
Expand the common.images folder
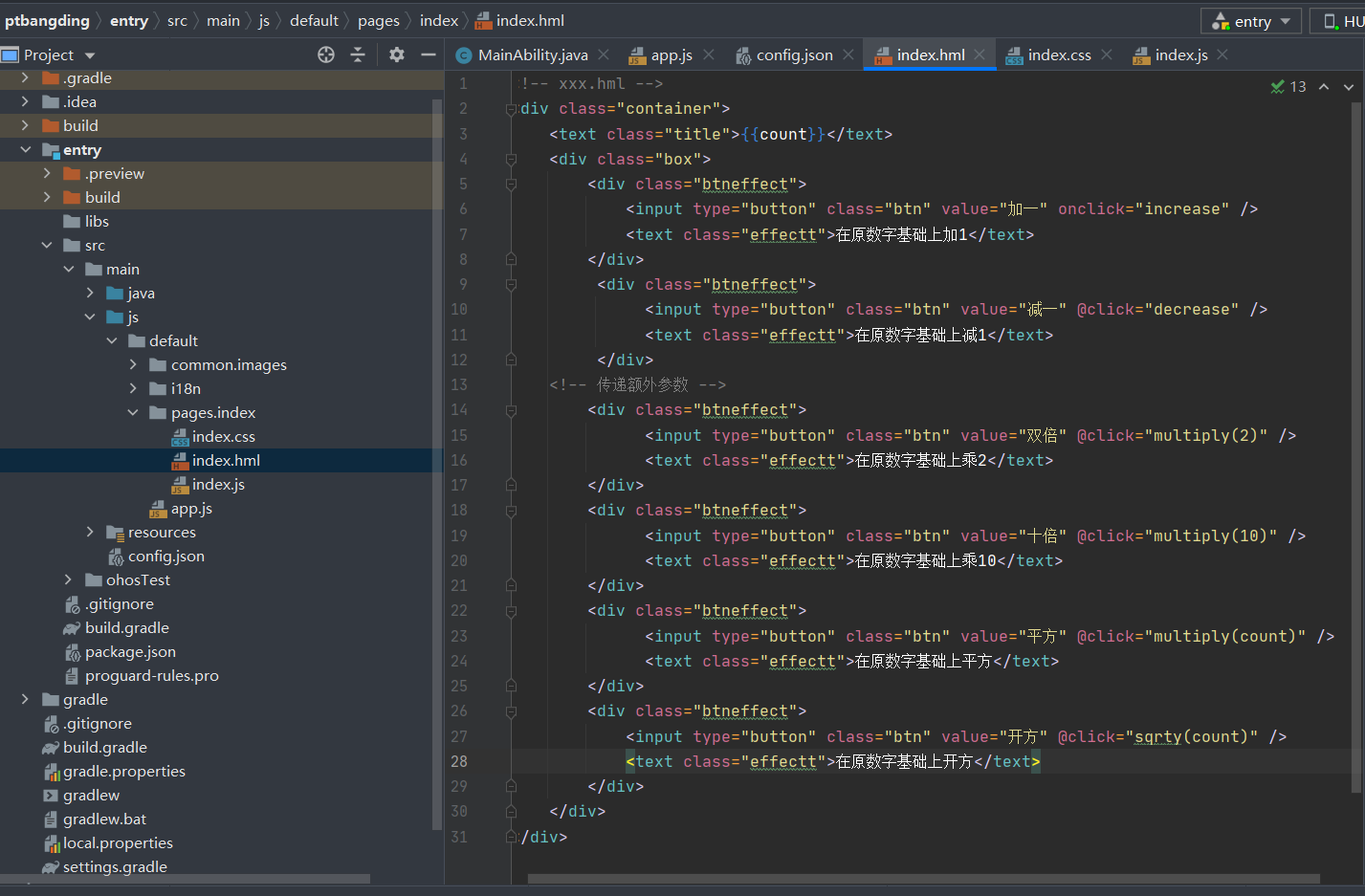pos(133,364)
